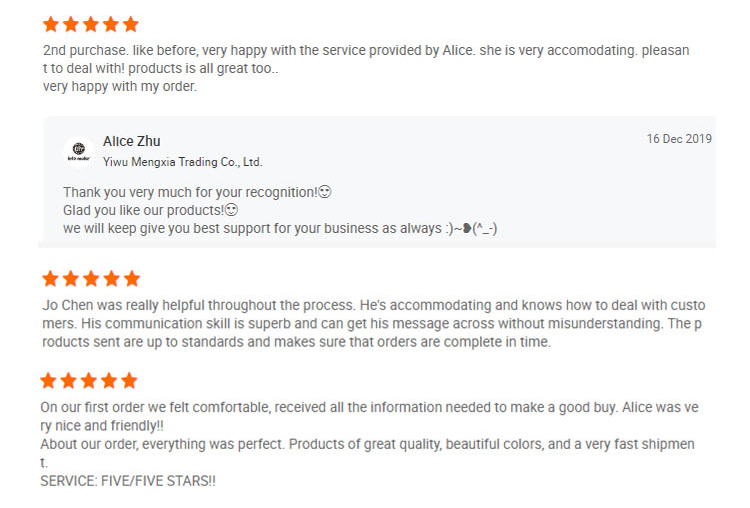This screenshot has height=508, width=750.
Task: Click first star of the bottom review rating
Action: pyautogui.click(x=49, y=381)
